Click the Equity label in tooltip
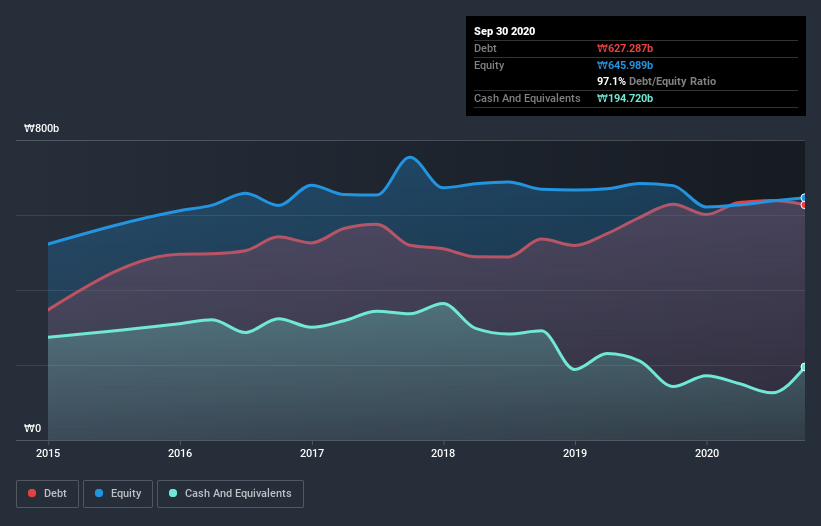This screenshot has height=526, width=821. coord(489,65)
